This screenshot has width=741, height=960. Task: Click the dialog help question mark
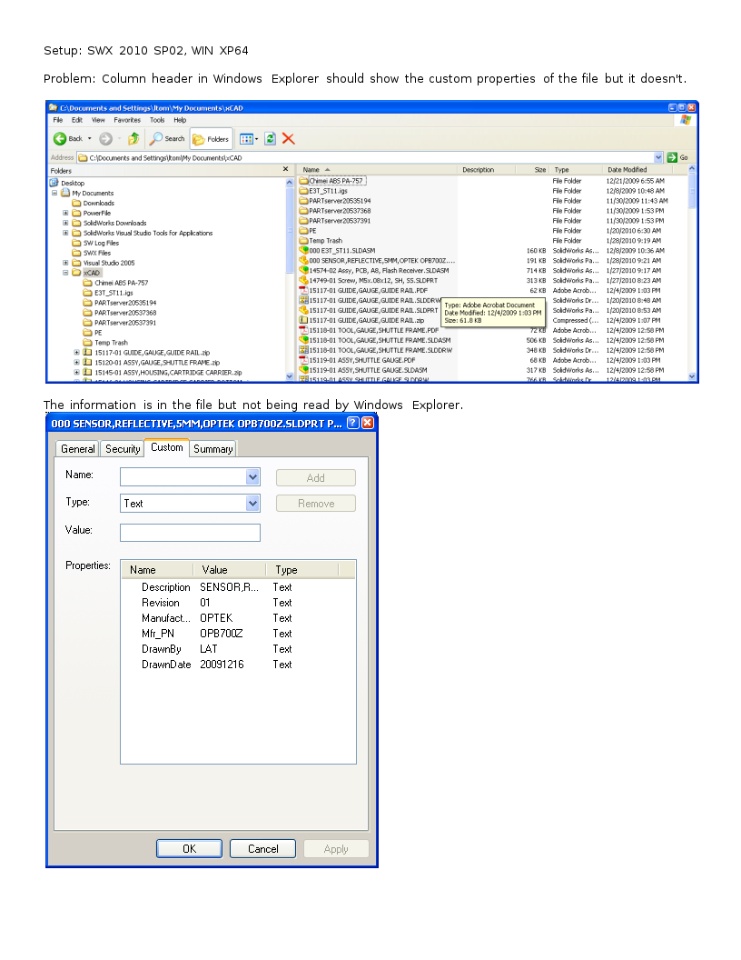click(353, 422)
